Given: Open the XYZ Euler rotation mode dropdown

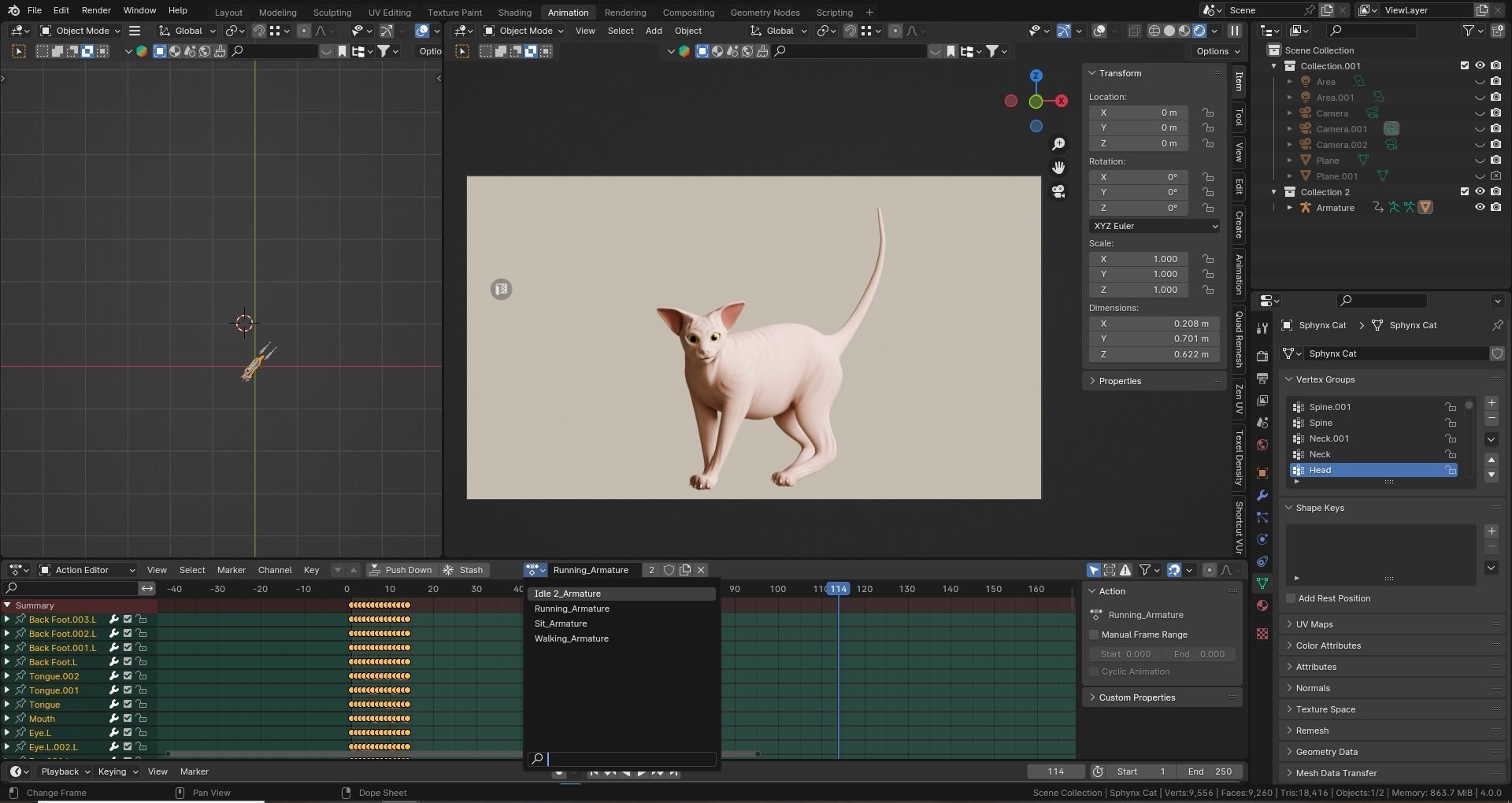Looking at the screenshot, I should point(1154,226).
